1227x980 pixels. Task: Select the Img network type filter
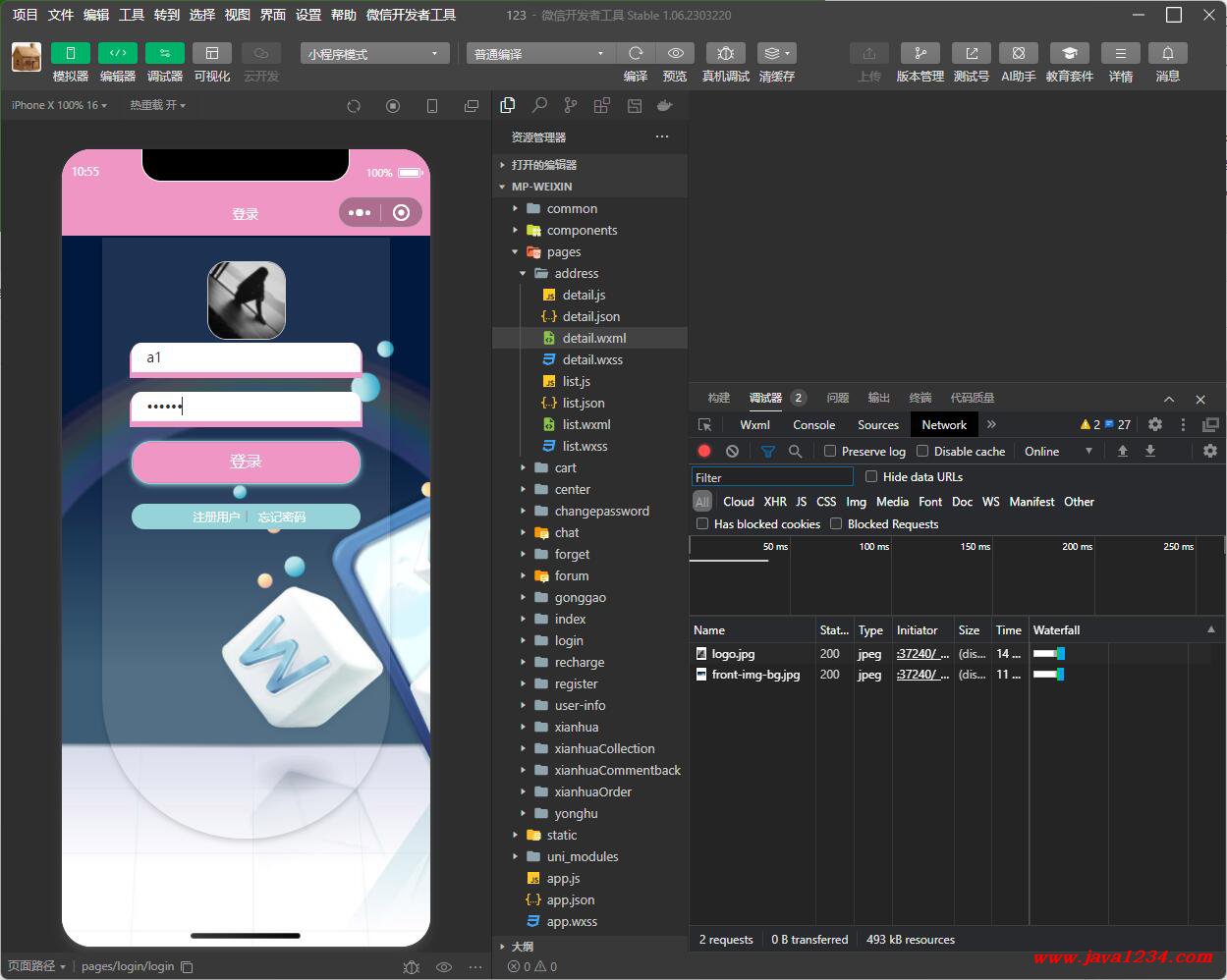[857, 502]
